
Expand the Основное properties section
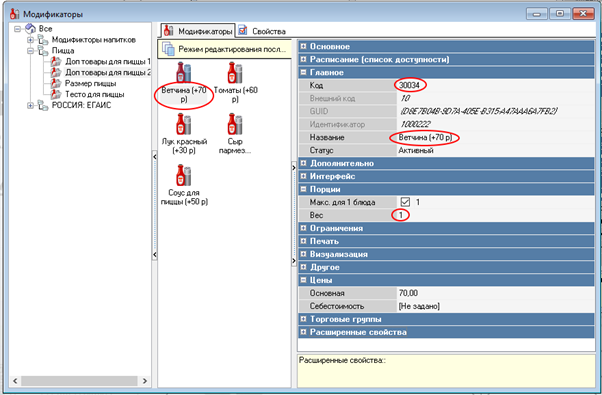303,46
